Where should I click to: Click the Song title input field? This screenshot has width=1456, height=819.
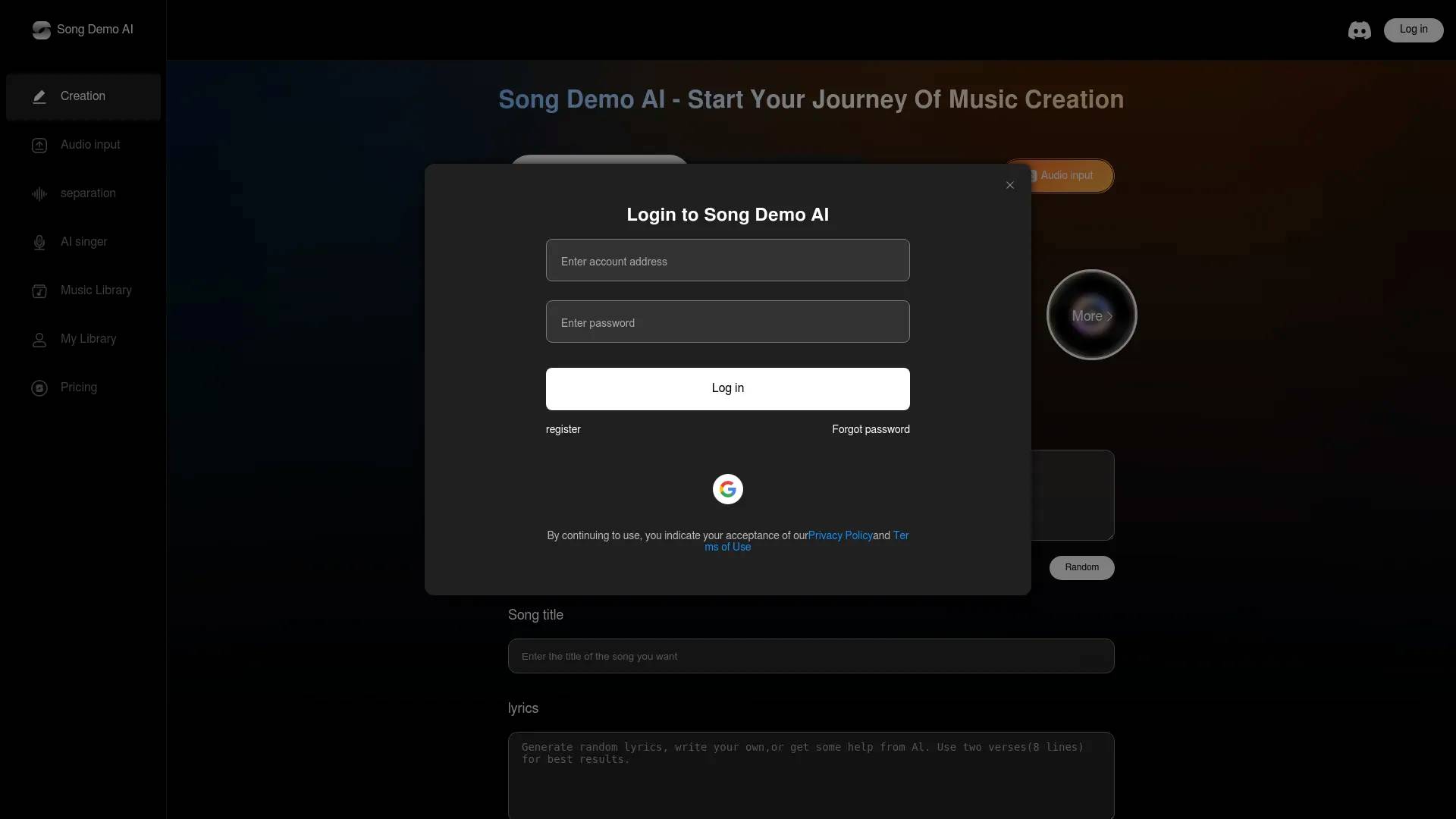(810, 656)
